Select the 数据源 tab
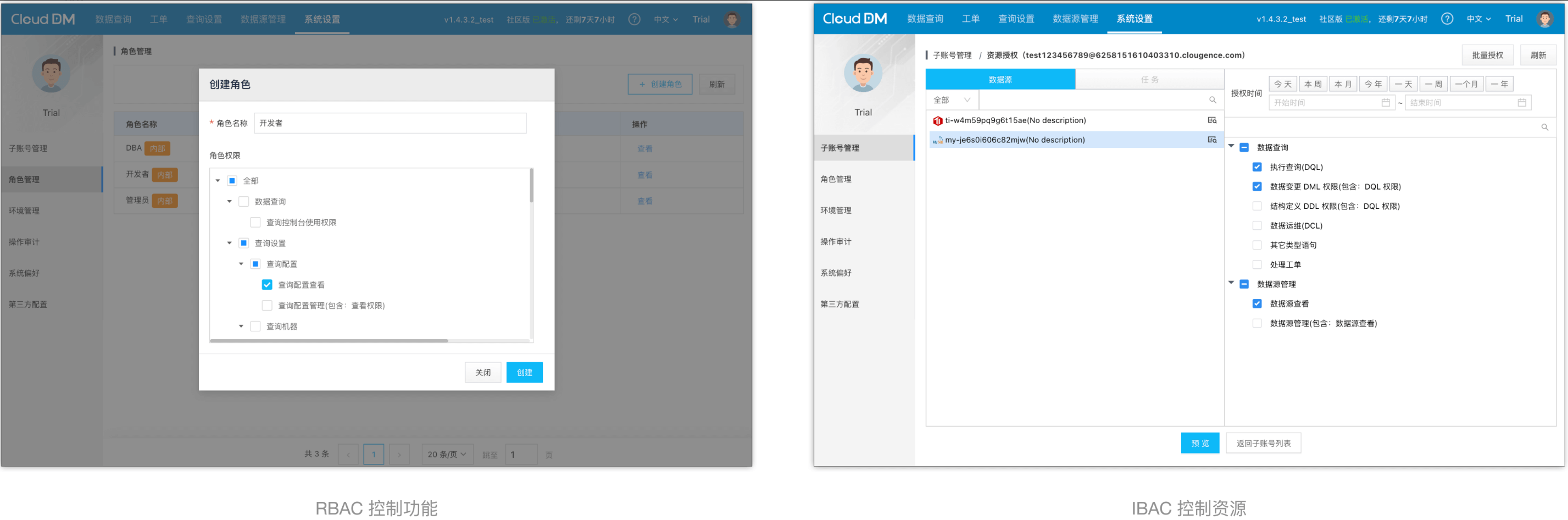The height and width of the screenshot is (520, 1568). (x=999, y=80)
